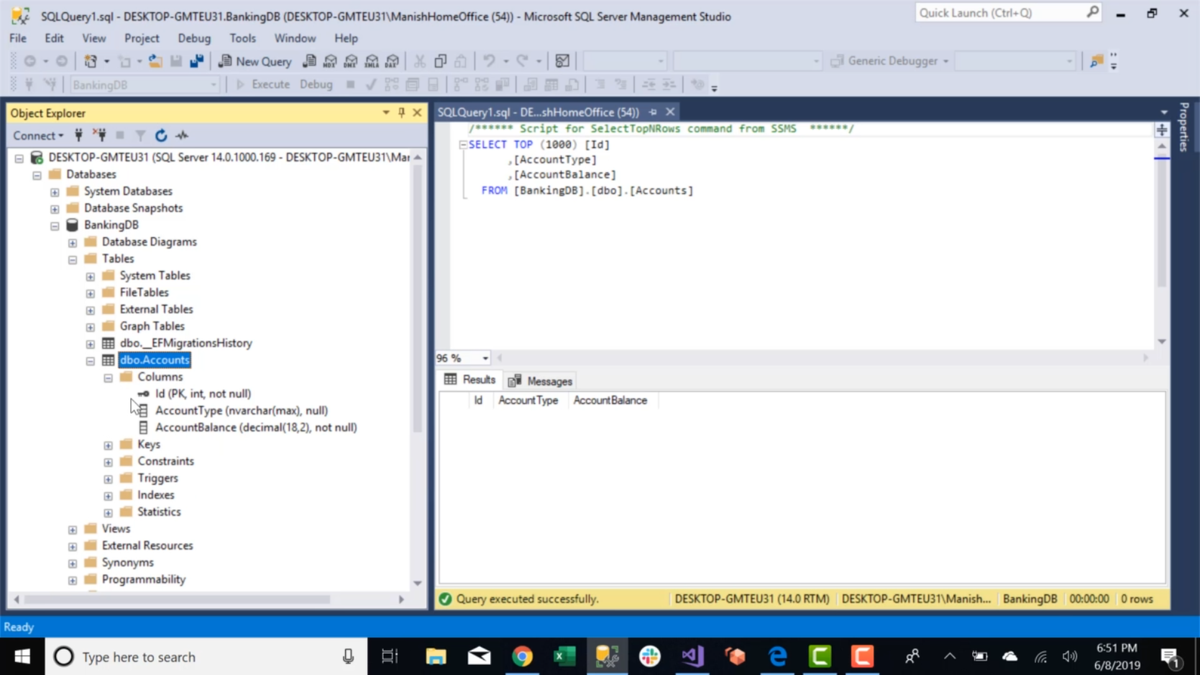The image size is (1200, 675).
Task: Open the Object Explorer window position dropdown arrow
Action: [x=386, y=113]
